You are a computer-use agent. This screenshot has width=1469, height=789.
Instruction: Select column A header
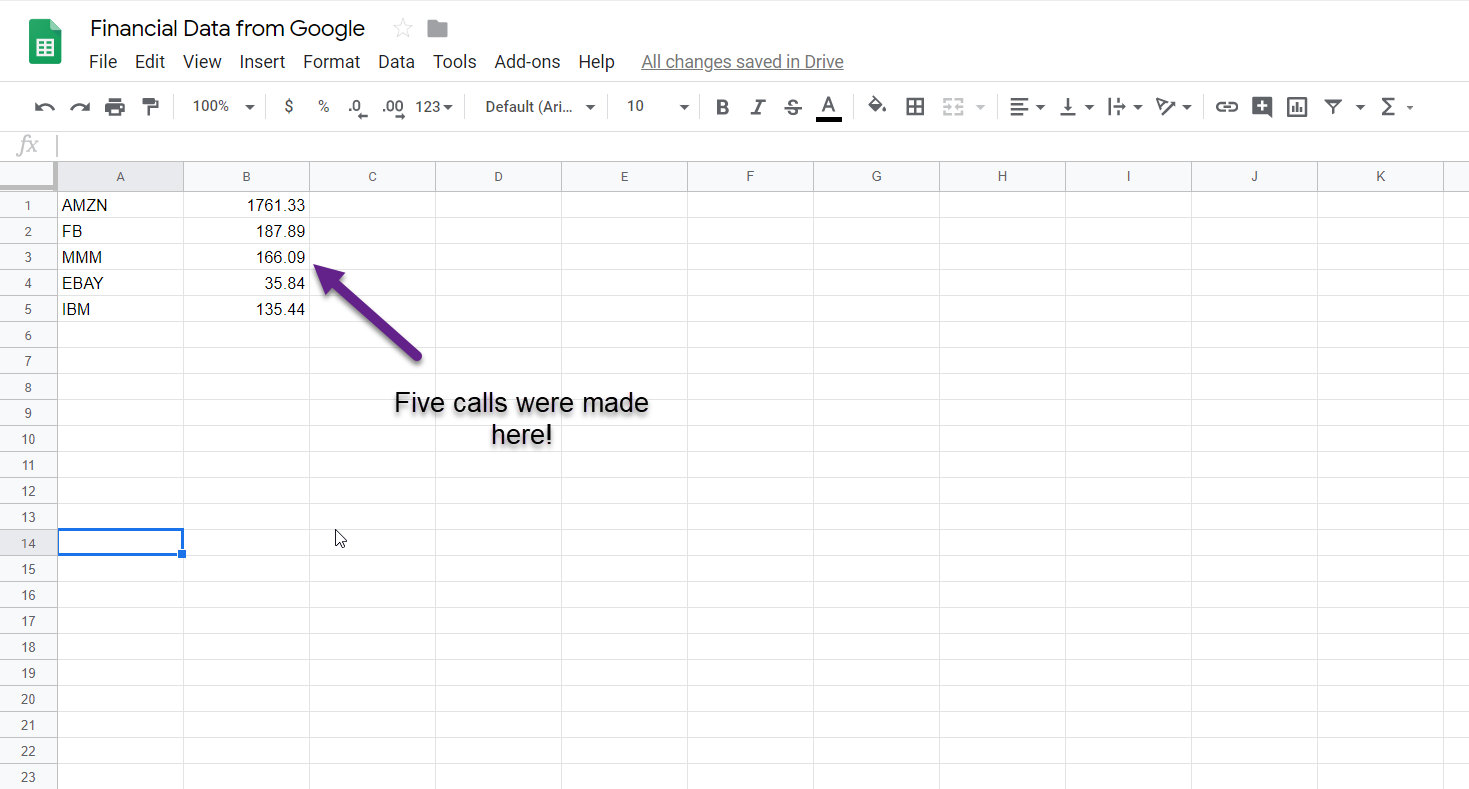pyautogui.click(x=121, y=177)
